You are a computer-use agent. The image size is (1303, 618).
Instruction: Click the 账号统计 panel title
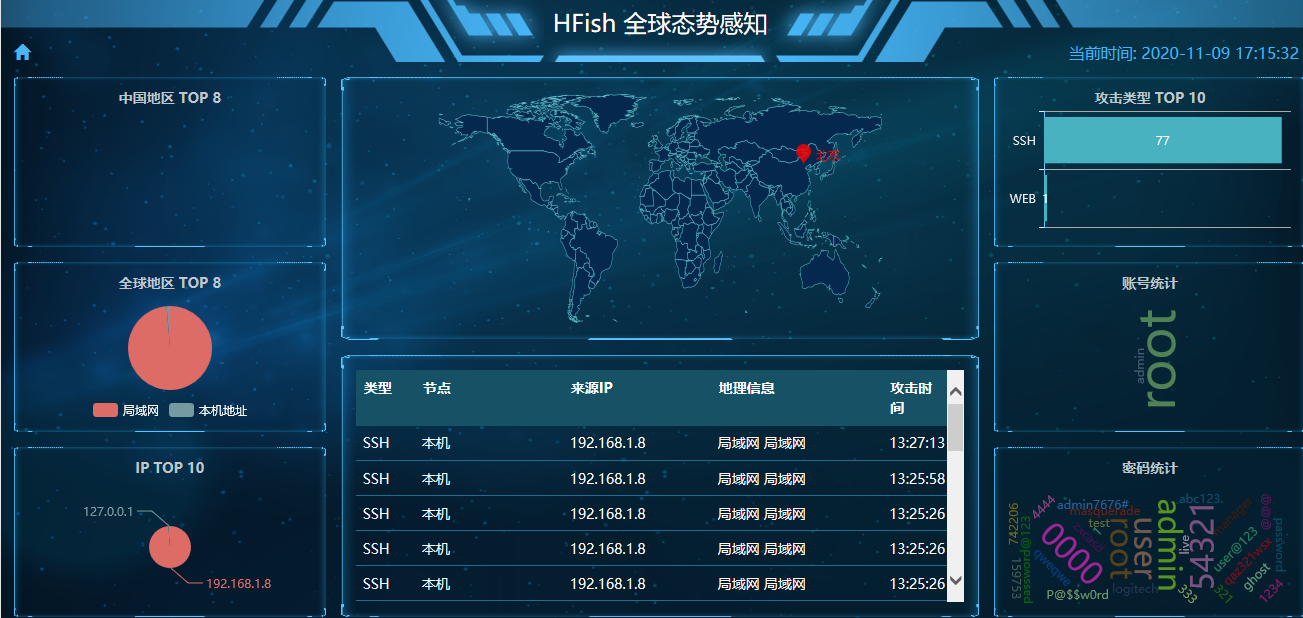1150,283
